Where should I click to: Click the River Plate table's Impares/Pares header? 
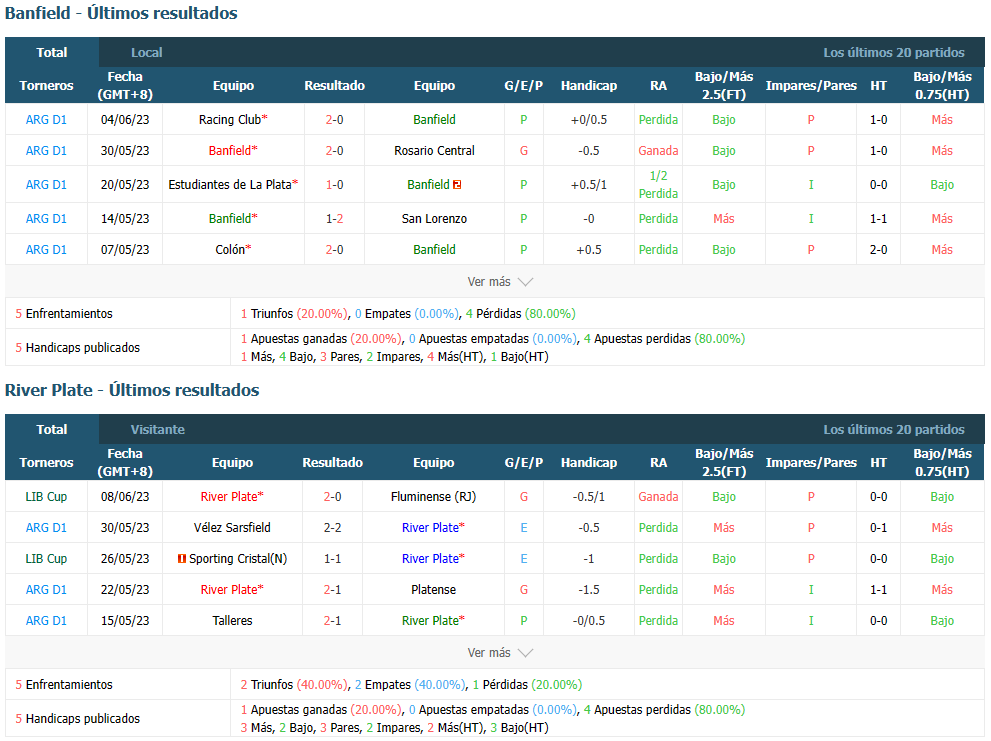(811, 462)
